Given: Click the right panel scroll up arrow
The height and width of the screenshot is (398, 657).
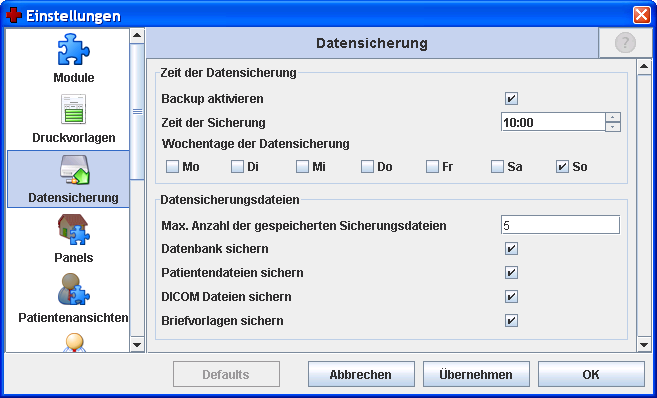Looking at the screenshot, I should [644, 67].
